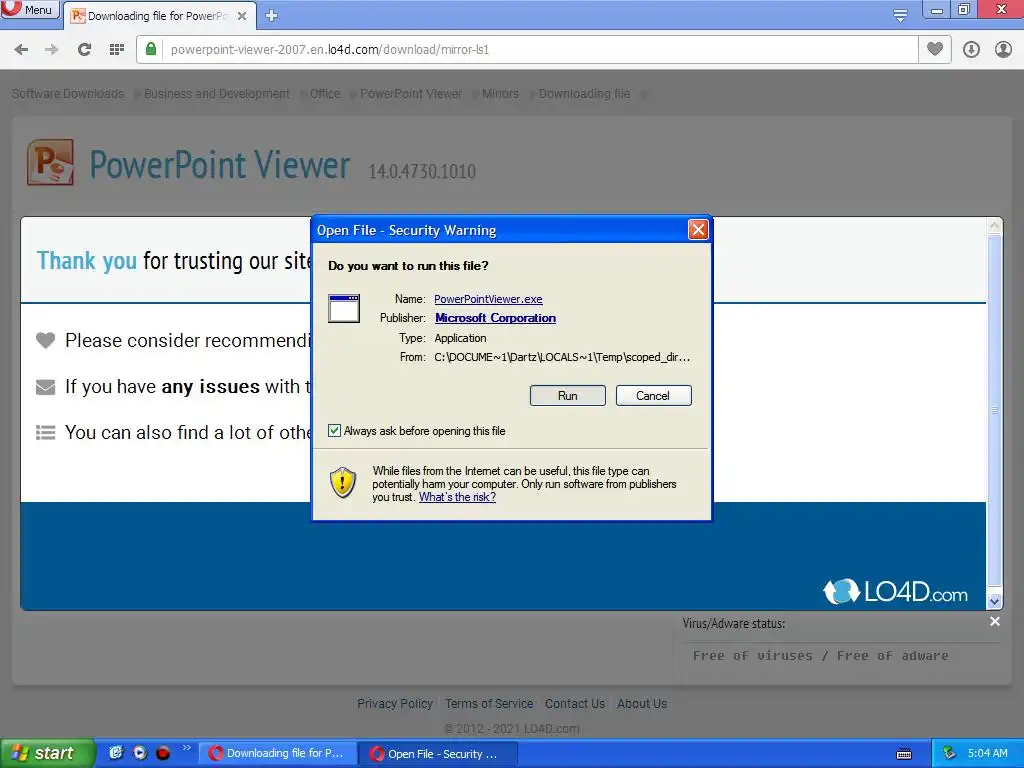Click PowerPoint Viewer breadcrumb
The width and height of the screenshot is (1024, 768).
[411, 93]
